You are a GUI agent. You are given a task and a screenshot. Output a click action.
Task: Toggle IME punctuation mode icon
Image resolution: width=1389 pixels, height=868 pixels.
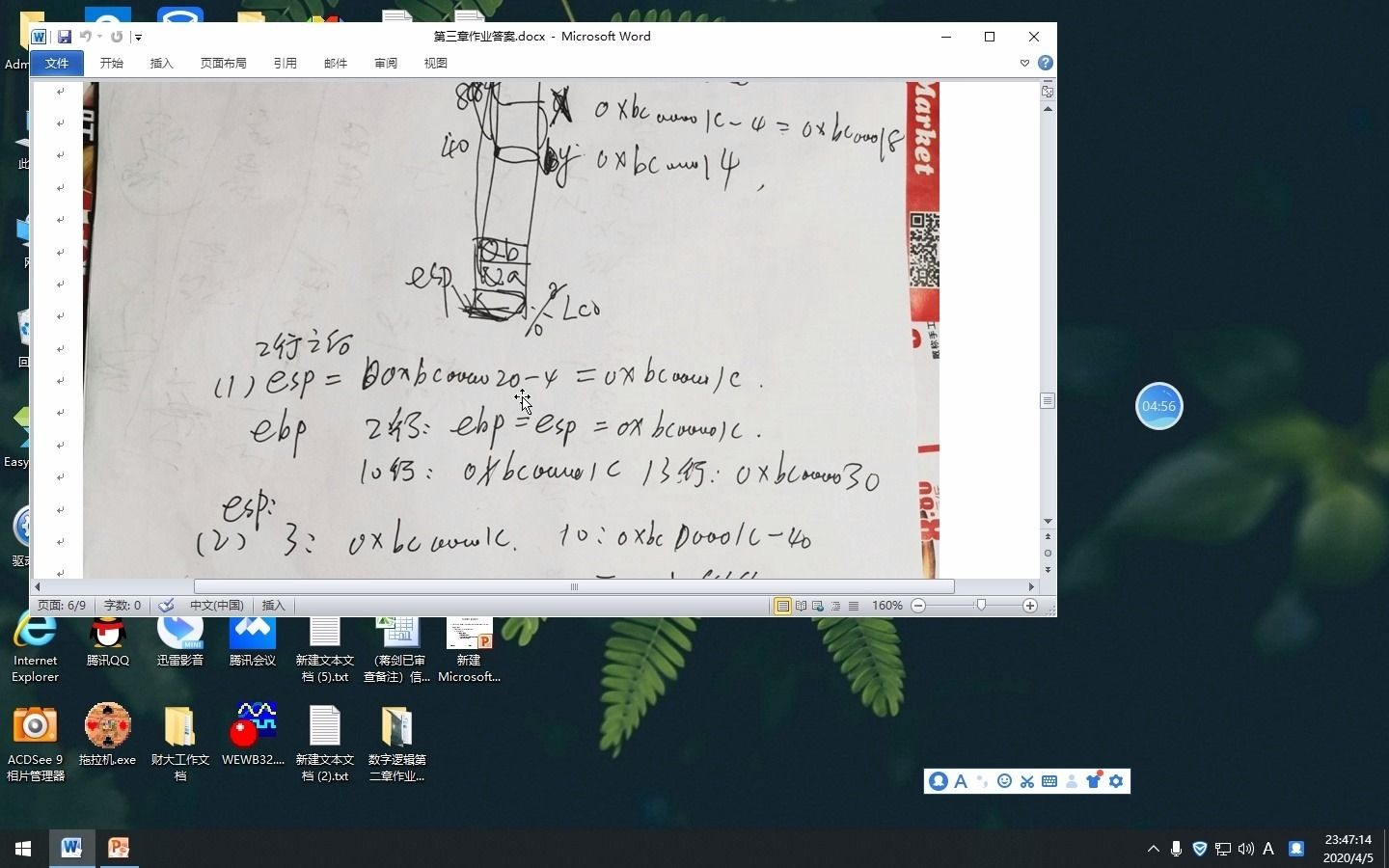point(983,781)
